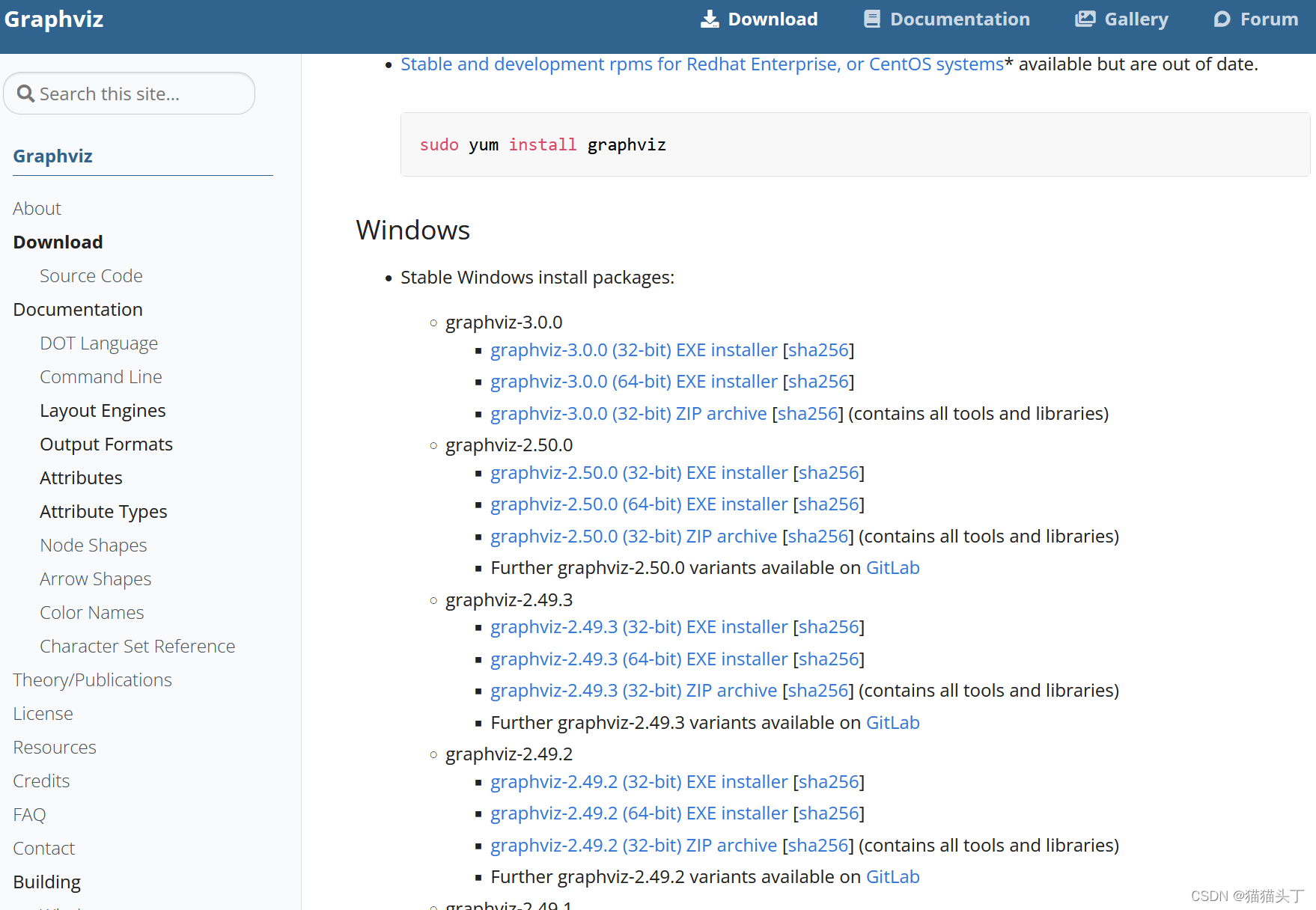Click the 'graphviz-2.50.0' version label
The image size is (1316, 910).
(x=509, y=445)
